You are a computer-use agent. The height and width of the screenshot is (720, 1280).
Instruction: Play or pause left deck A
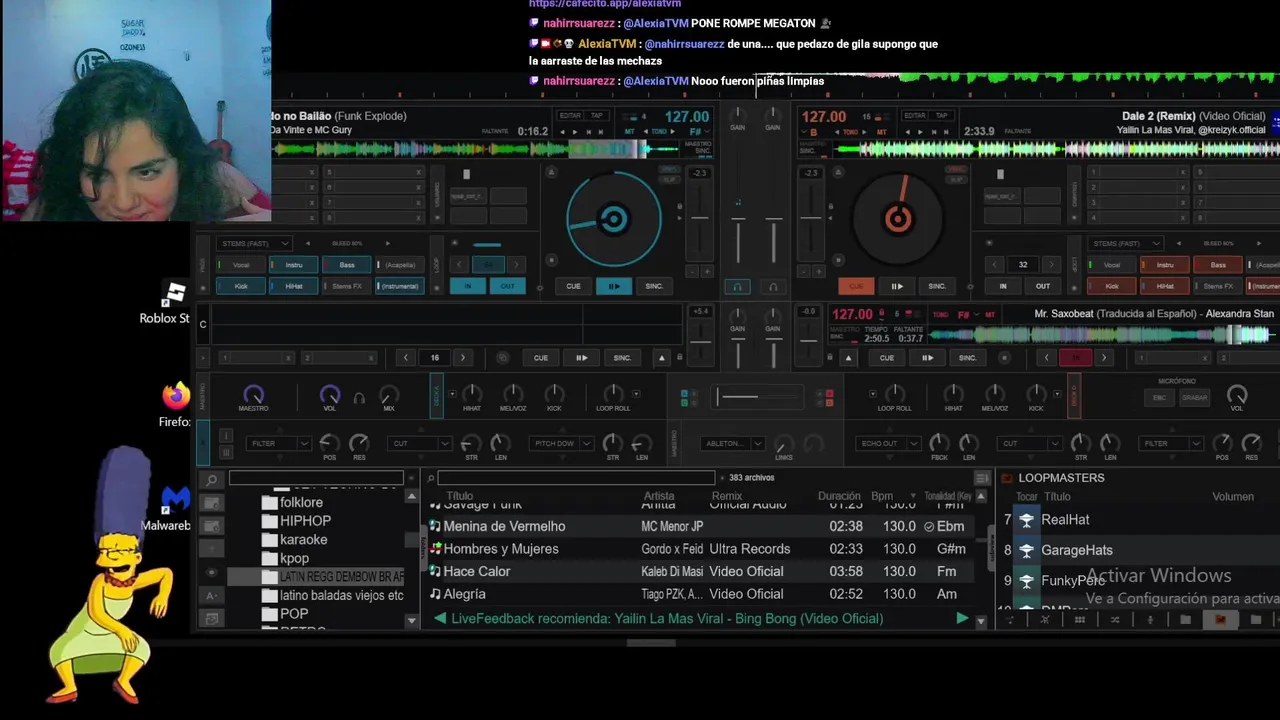coord(614,286)
